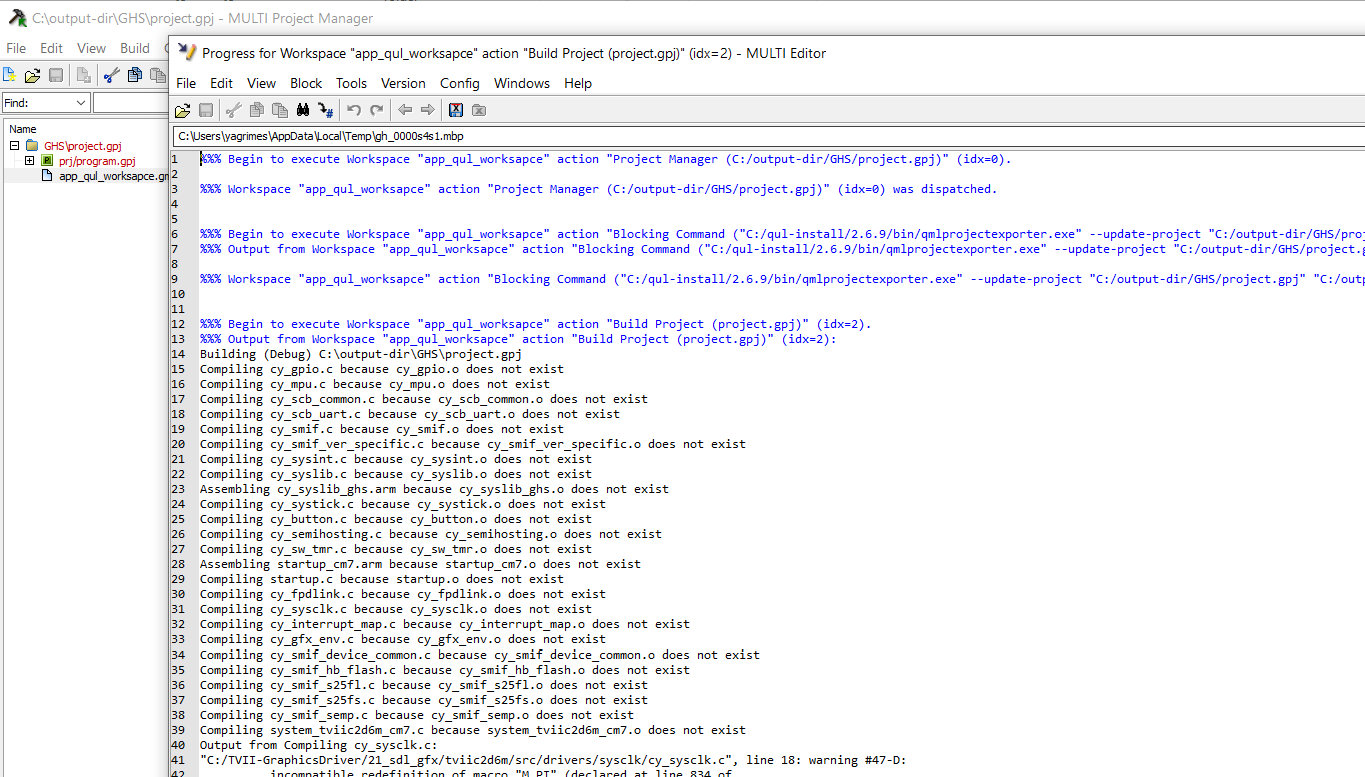This screenshot has height=777, width=1365.
Task: Select app_qul_worksapce.gpj in the project tree
Action: (x=103, y=174)
